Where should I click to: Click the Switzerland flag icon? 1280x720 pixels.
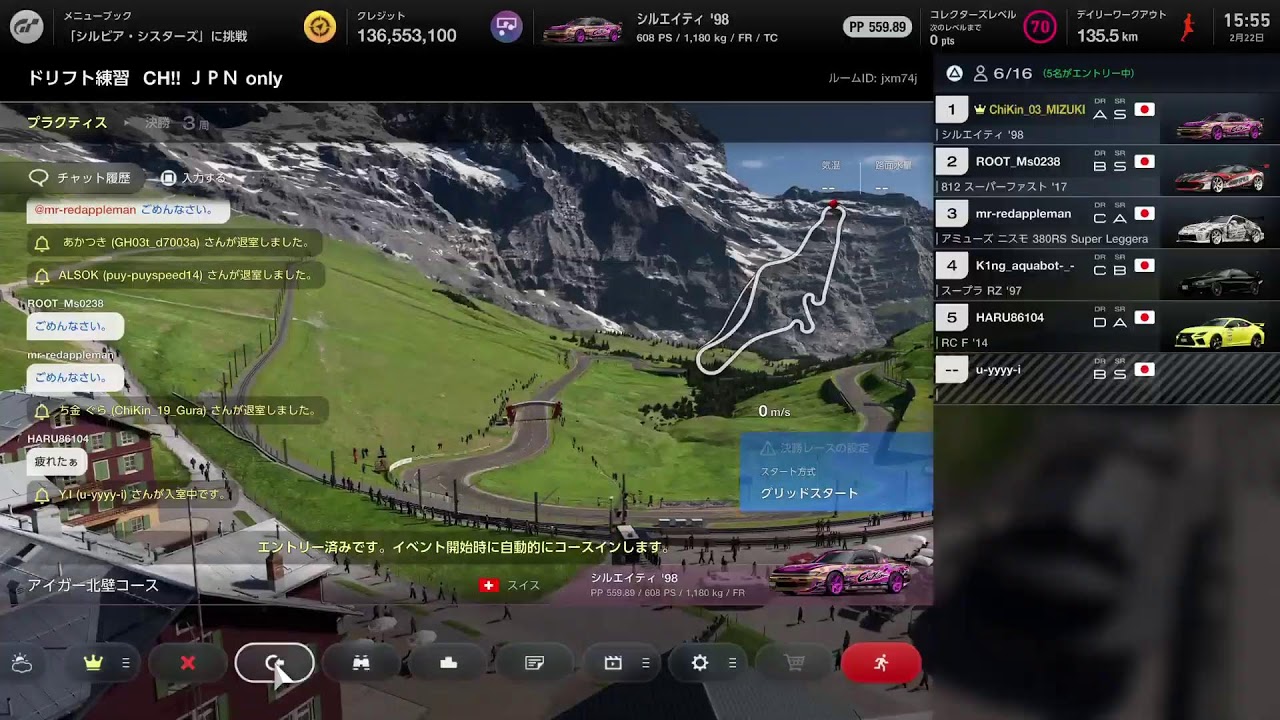coord(489,585)
